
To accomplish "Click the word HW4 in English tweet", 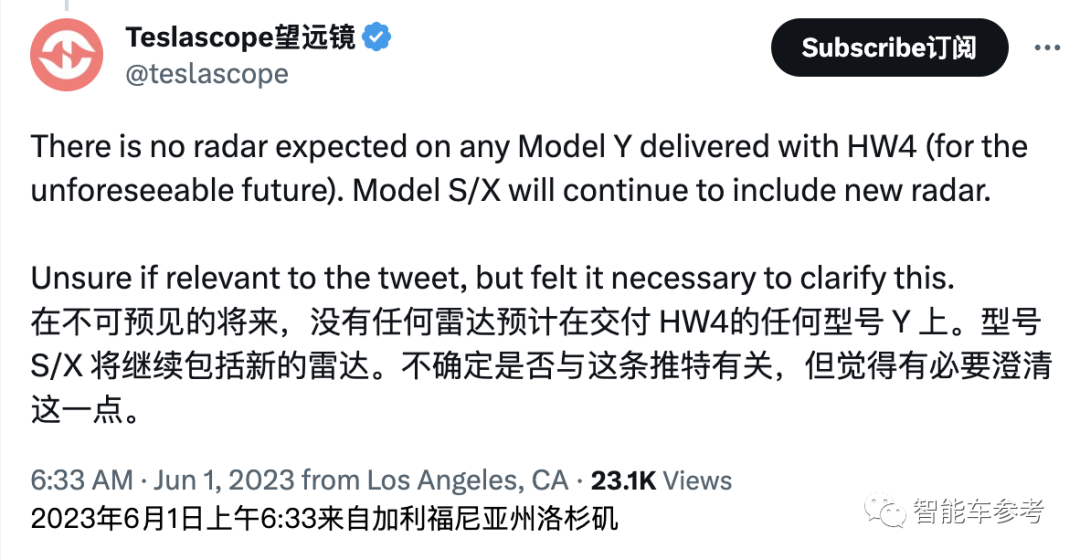I will tap(872, 147).
